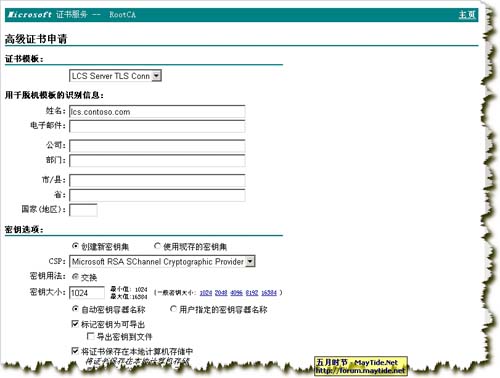Click the 公司 text field
Image resolution: width=500 pixels, height=378 pixels.
click(157, 146)
